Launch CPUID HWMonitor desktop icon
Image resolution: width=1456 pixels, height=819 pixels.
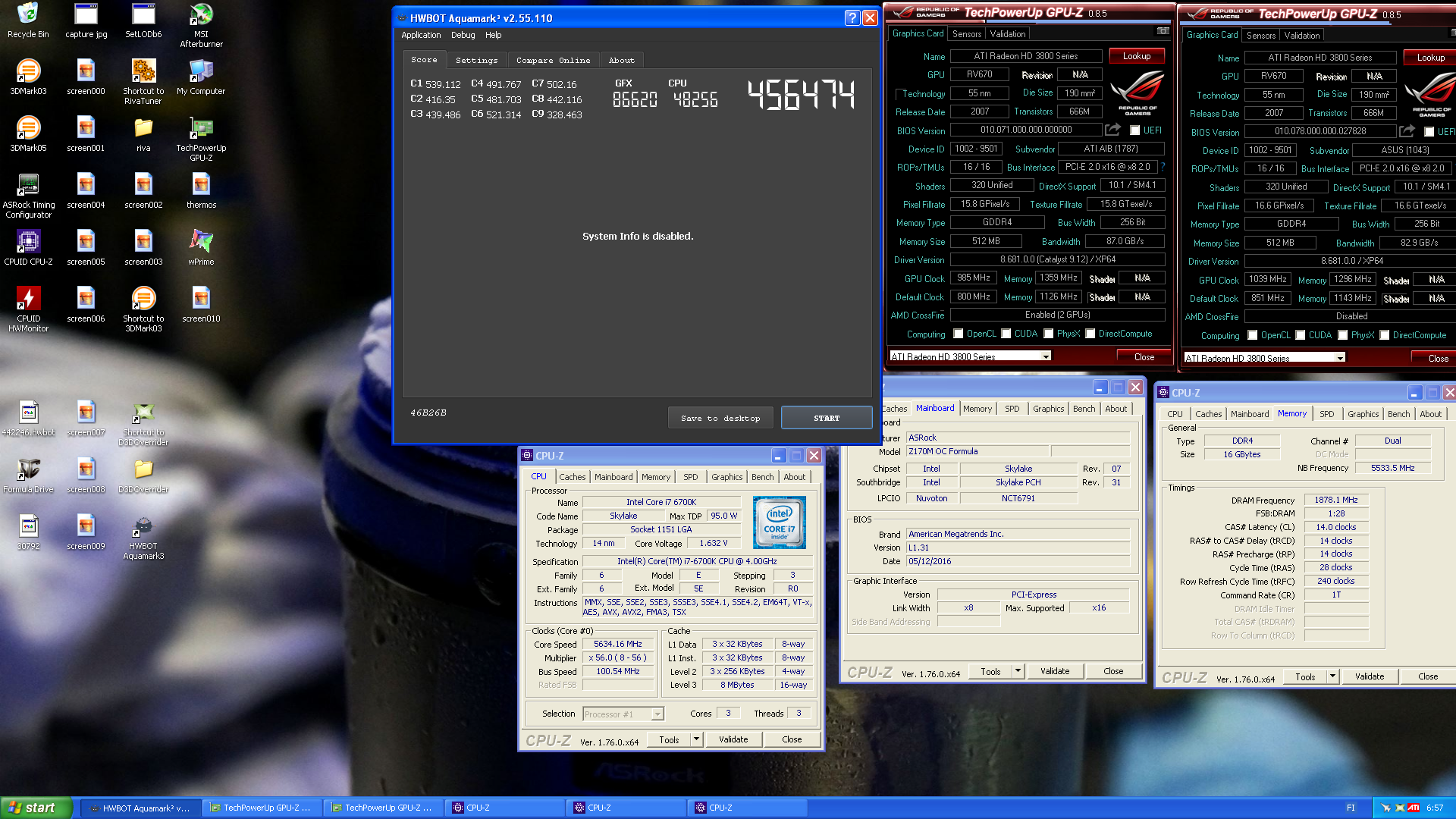pyautogui.click(x=28, y=309)
